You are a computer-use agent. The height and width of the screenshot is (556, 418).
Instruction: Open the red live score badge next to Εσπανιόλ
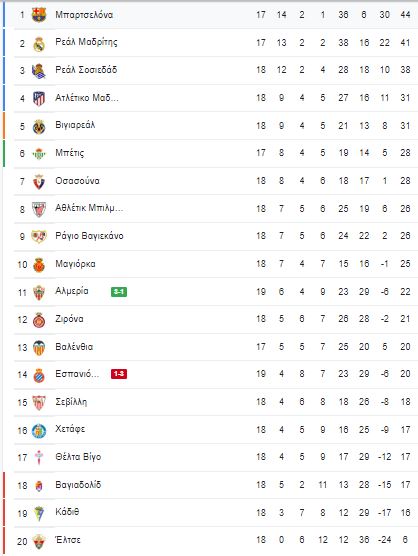(119, 374)
